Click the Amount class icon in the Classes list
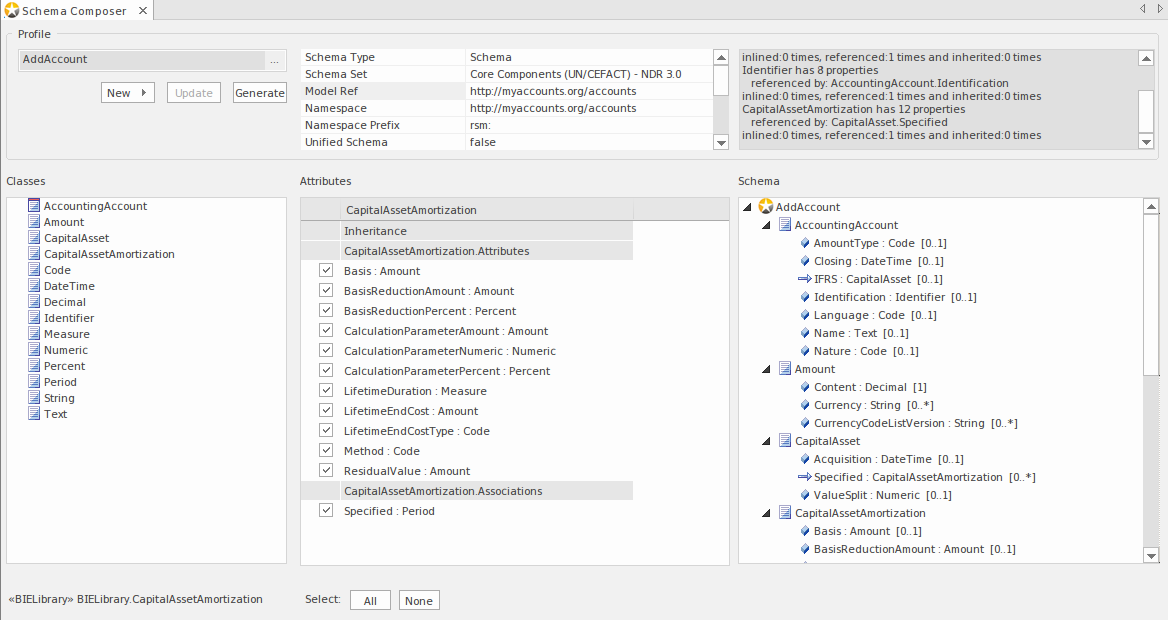 35,222
